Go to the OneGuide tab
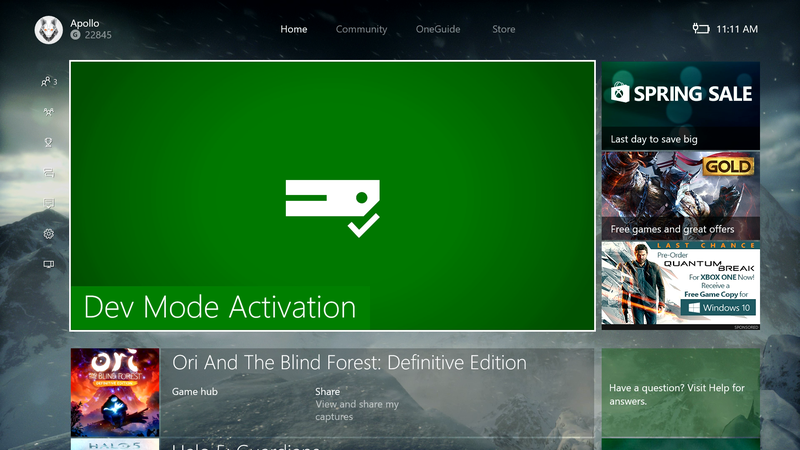Image resolution: width=800 pixels, height=450 pixels. pyautogui.click(x=439, y=29)
